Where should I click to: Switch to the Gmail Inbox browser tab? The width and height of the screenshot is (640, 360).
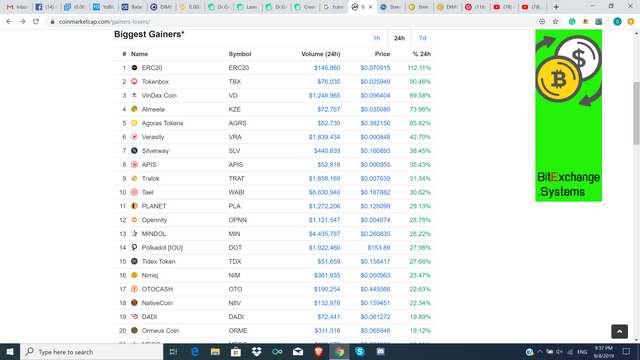(x=17, y=7)
